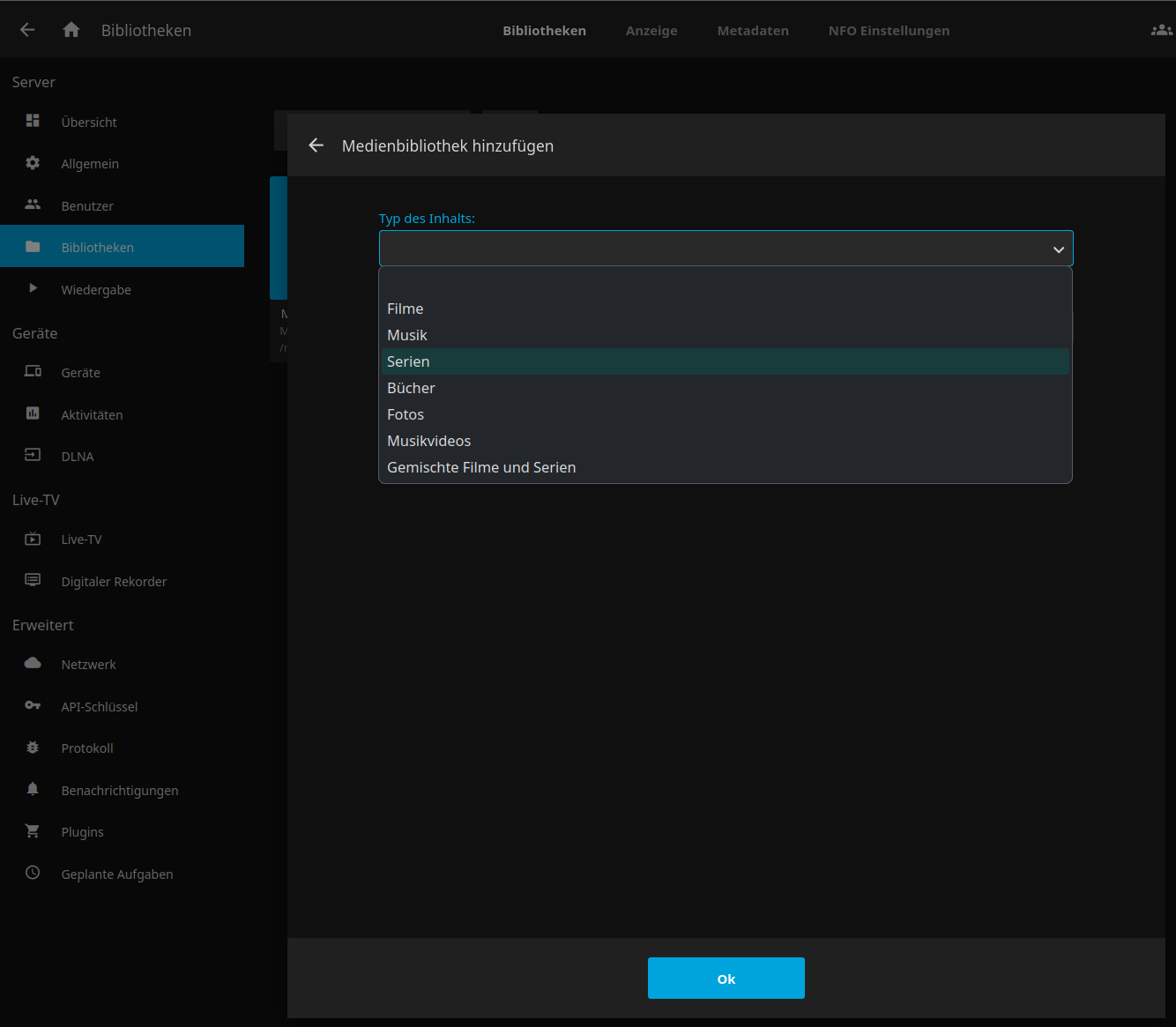Click the Übersicht dashboard icon
1176x1027 pixels.
click(33, 121)
